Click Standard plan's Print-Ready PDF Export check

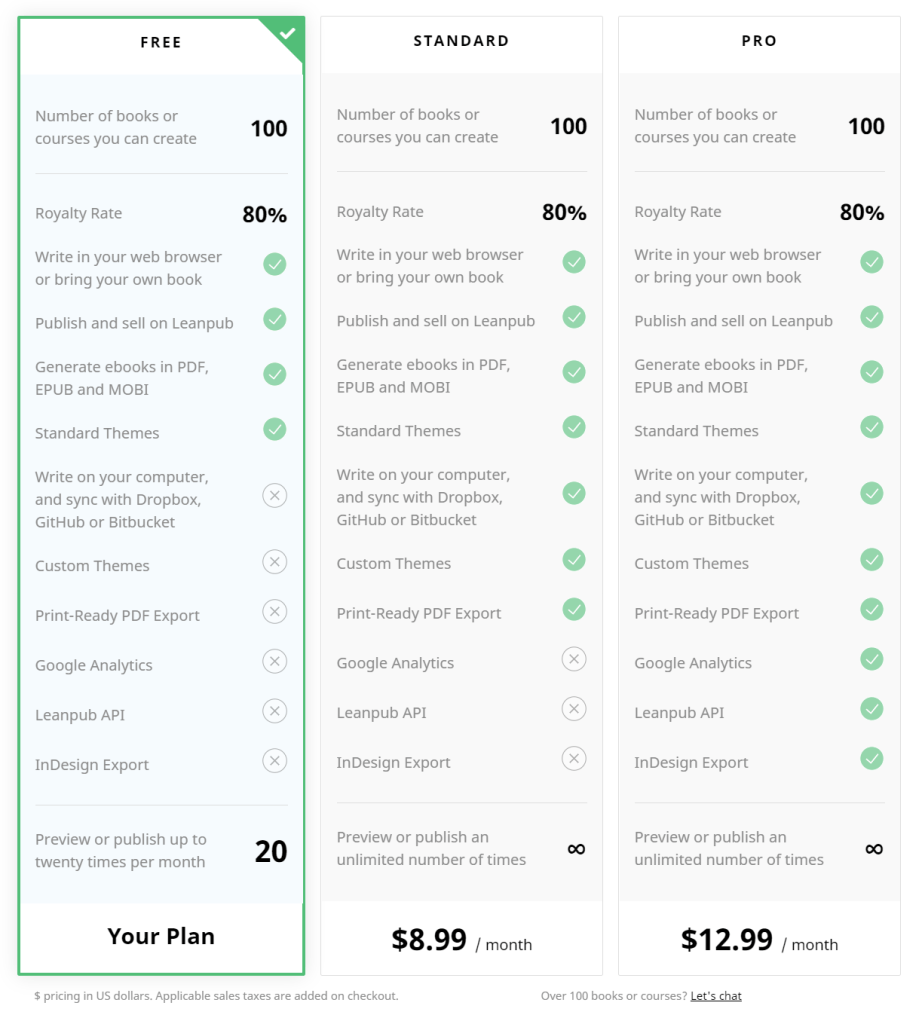click(573, 609)
